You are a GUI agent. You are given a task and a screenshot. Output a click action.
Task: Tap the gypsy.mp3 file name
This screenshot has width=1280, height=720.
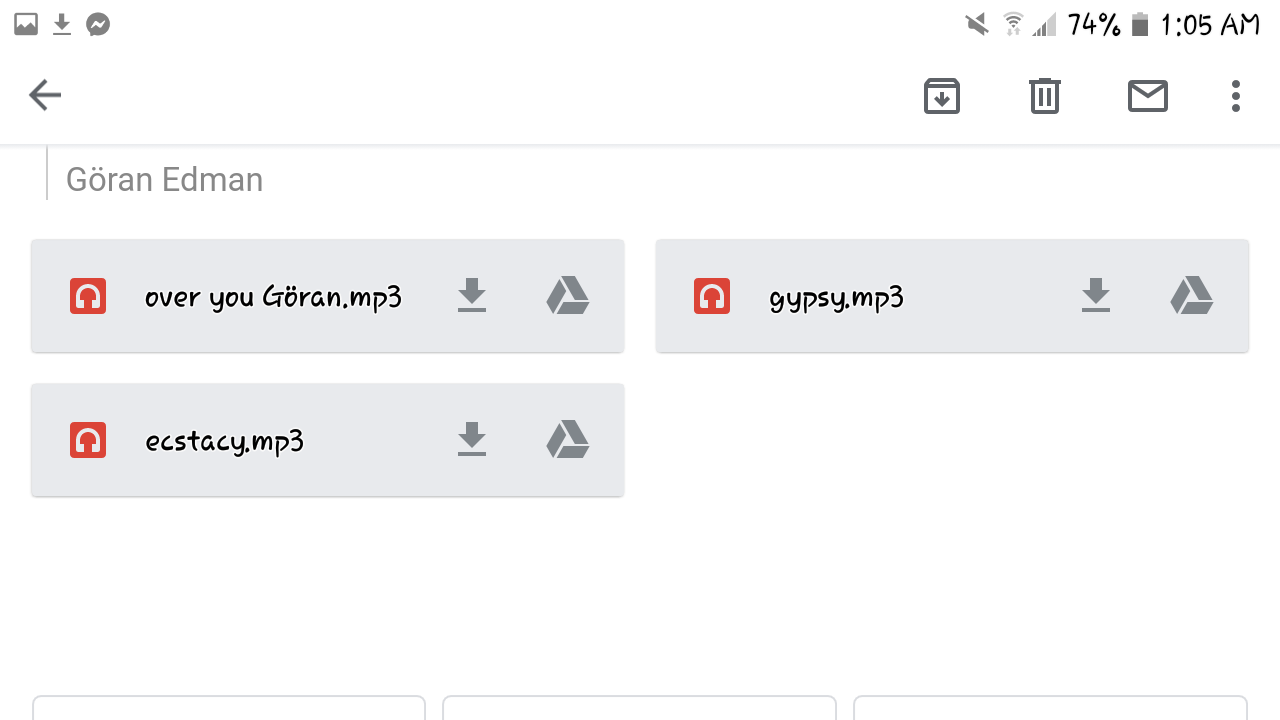pyautogui.click(x=836, y=297)
